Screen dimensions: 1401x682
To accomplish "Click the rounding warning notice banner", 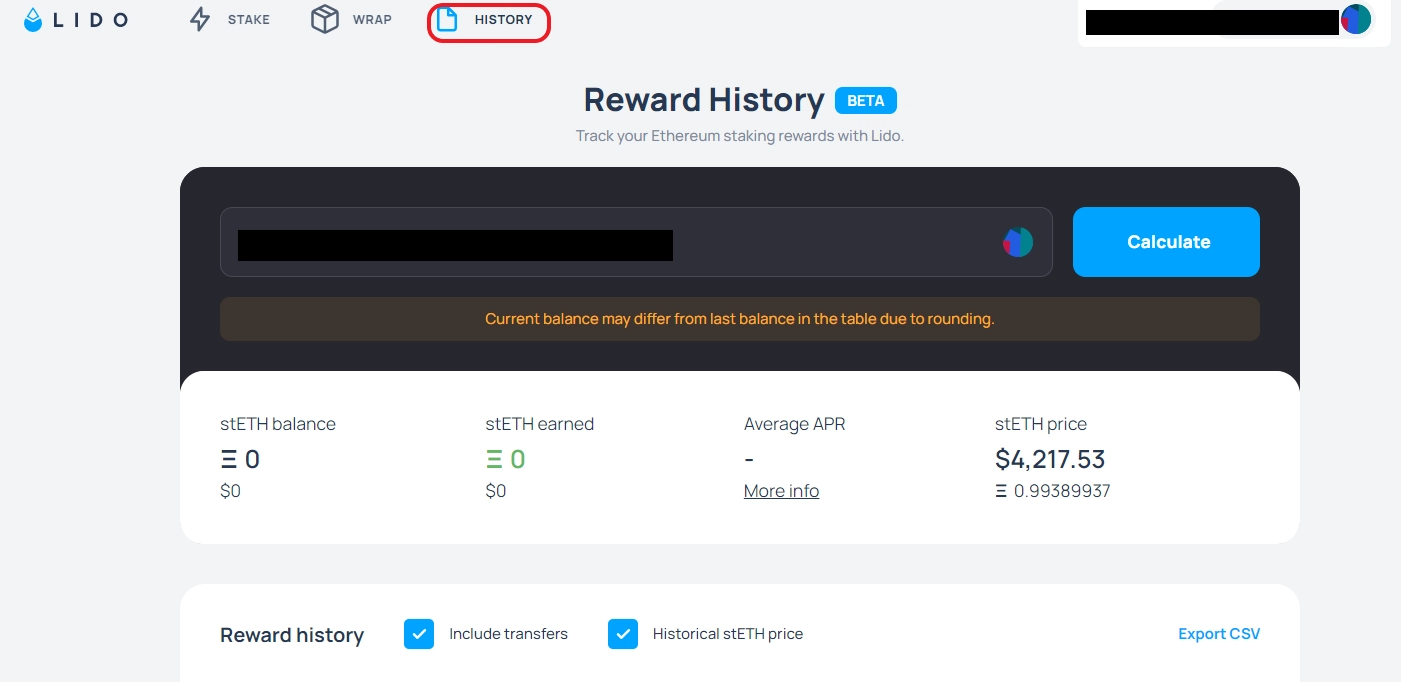I will coord(739,319).
